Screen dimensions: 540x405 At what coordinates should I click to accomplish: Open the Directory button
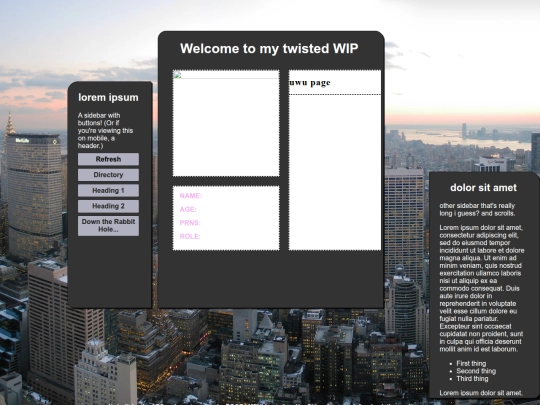(108, 175)
